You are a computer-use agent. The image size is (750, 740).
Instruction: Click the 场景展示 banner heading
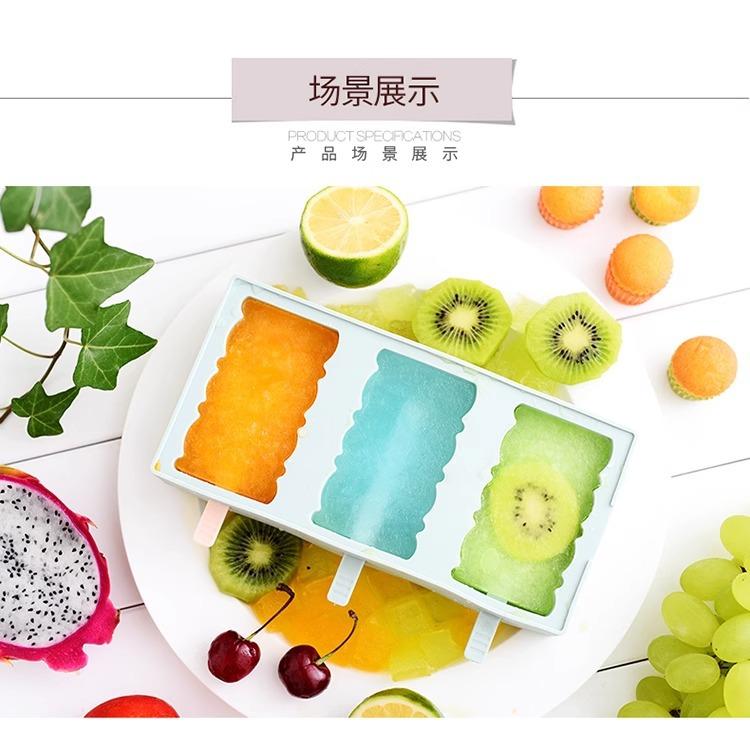pos(374,90)
